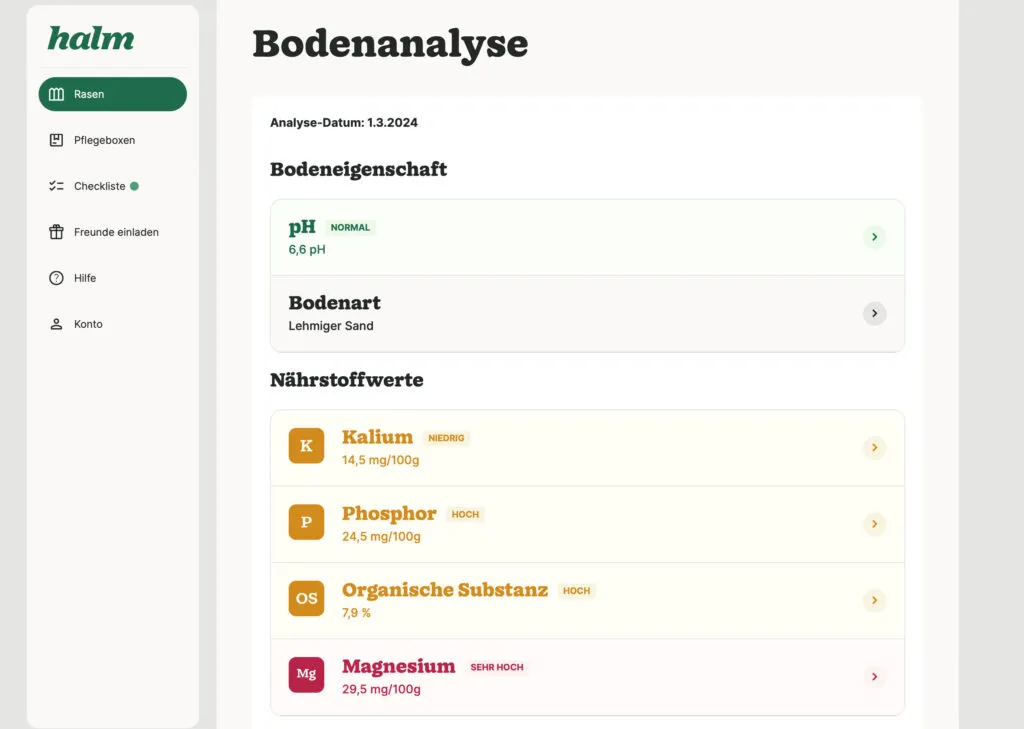Click the Pflegeboxen box icon
This screenshot has height=729, width=1024.
tap(57, 140)
